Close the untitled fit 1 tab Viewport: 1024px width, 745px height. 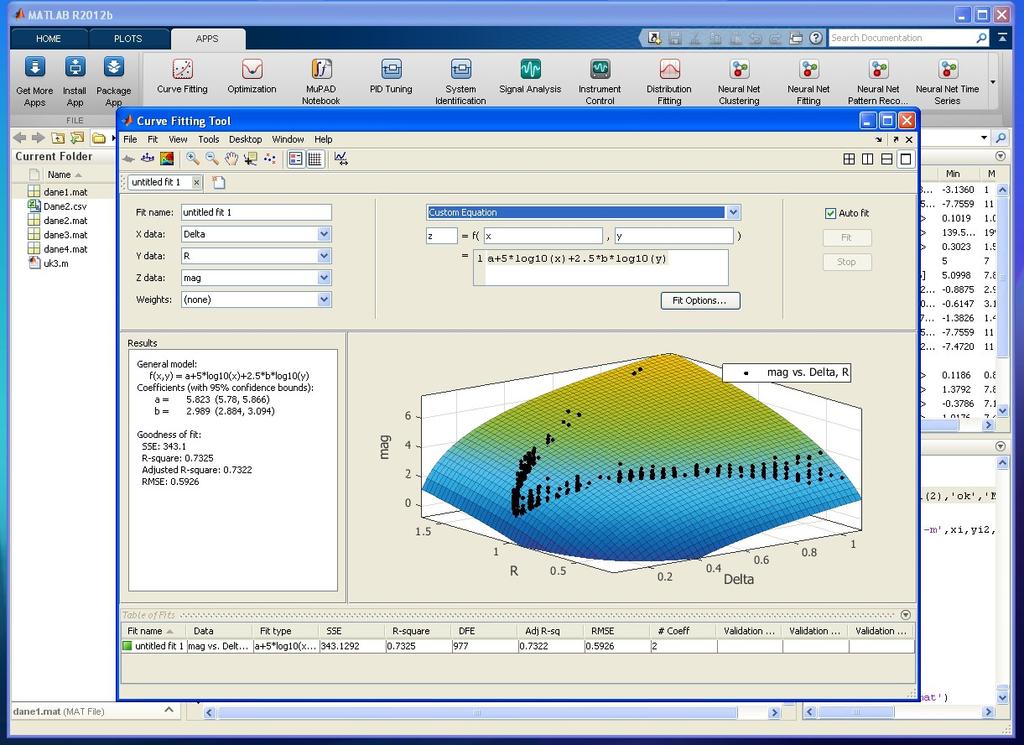(x=196, y=182)
